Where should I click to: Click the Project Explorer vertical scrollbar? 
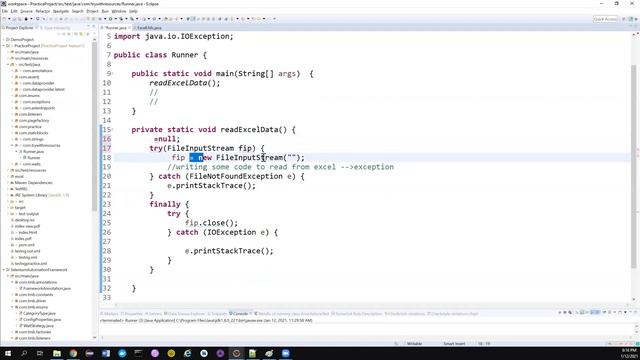coord(95,127)
